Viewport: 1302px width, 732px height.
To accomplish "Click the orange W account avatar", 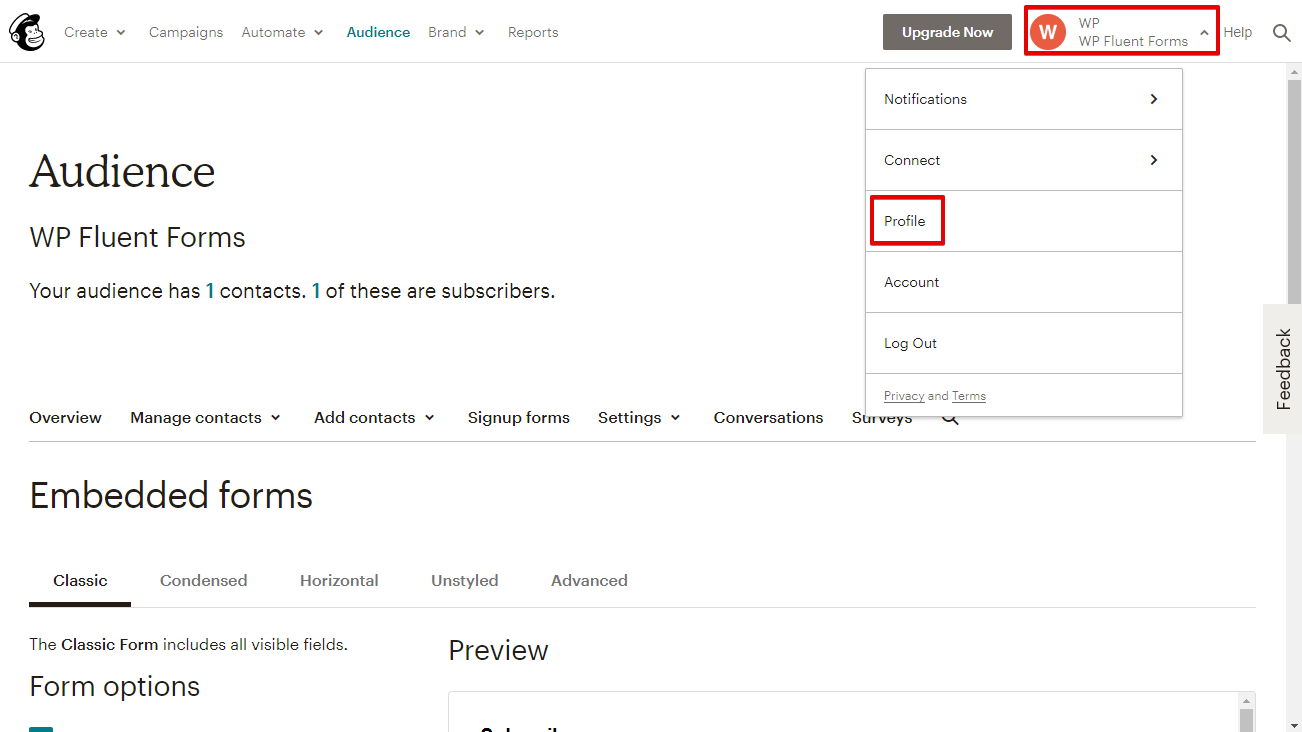I will [x=1048, y=32].
